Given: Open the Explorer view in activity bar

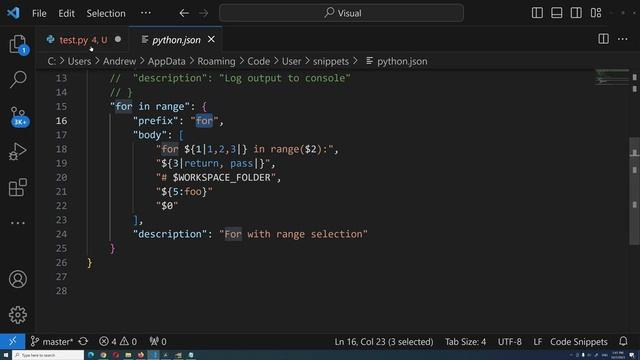Looking at the screenshot, I should [18, 44].
